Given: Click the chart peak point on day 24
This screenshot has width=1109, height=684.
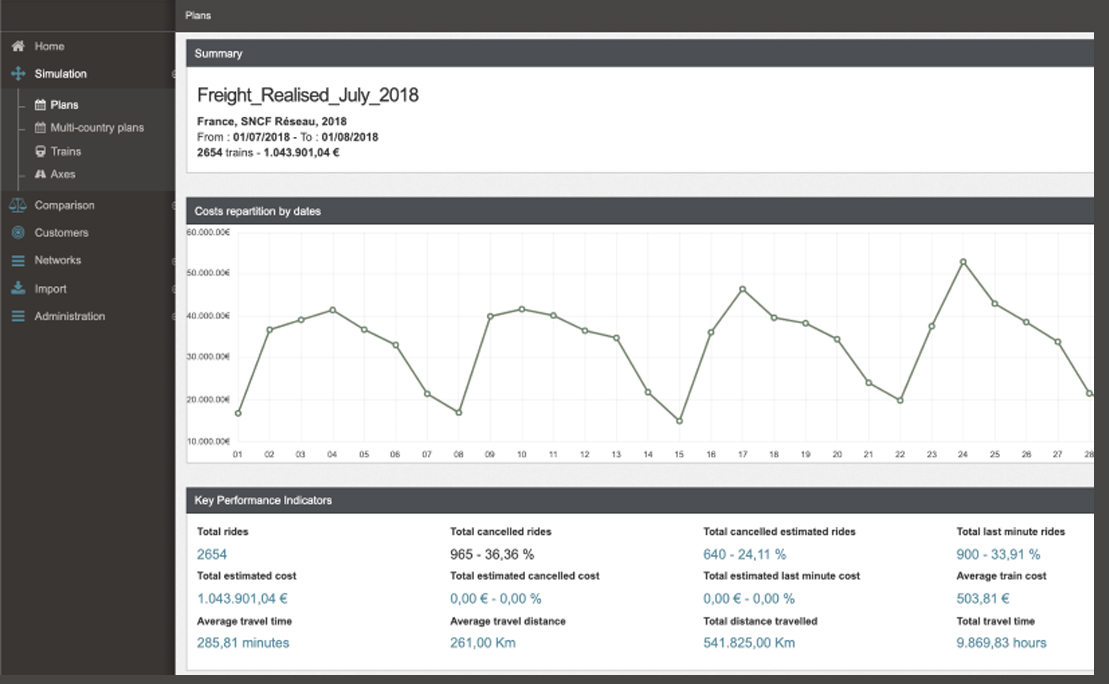Looking at the screenshot, I should click(x=963, y=262).
